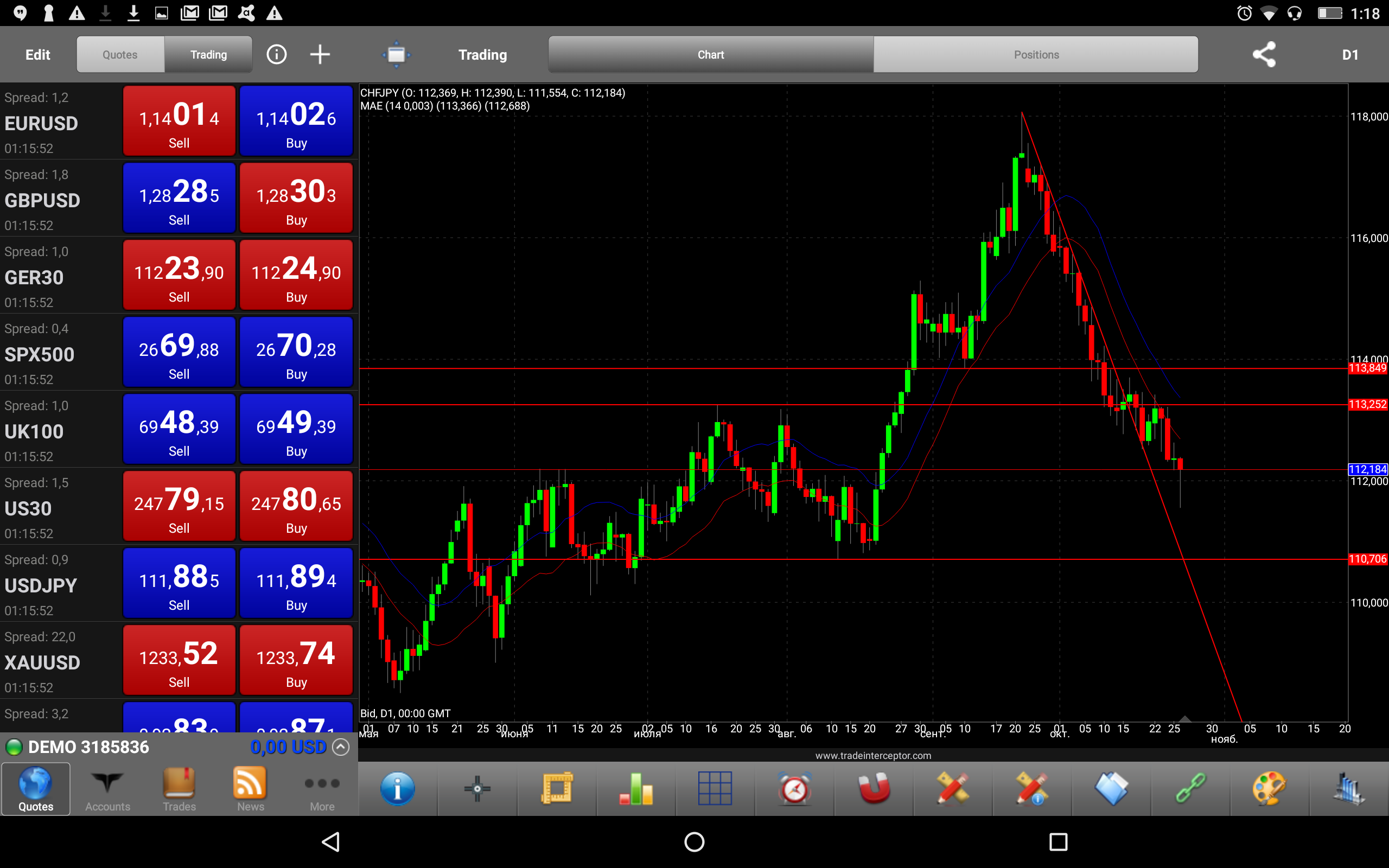Image resolution: width=1389 pixels, height=868 pixels.
Task: Click the window move/fullscreen icon
Action: click(x=397, y=55)
